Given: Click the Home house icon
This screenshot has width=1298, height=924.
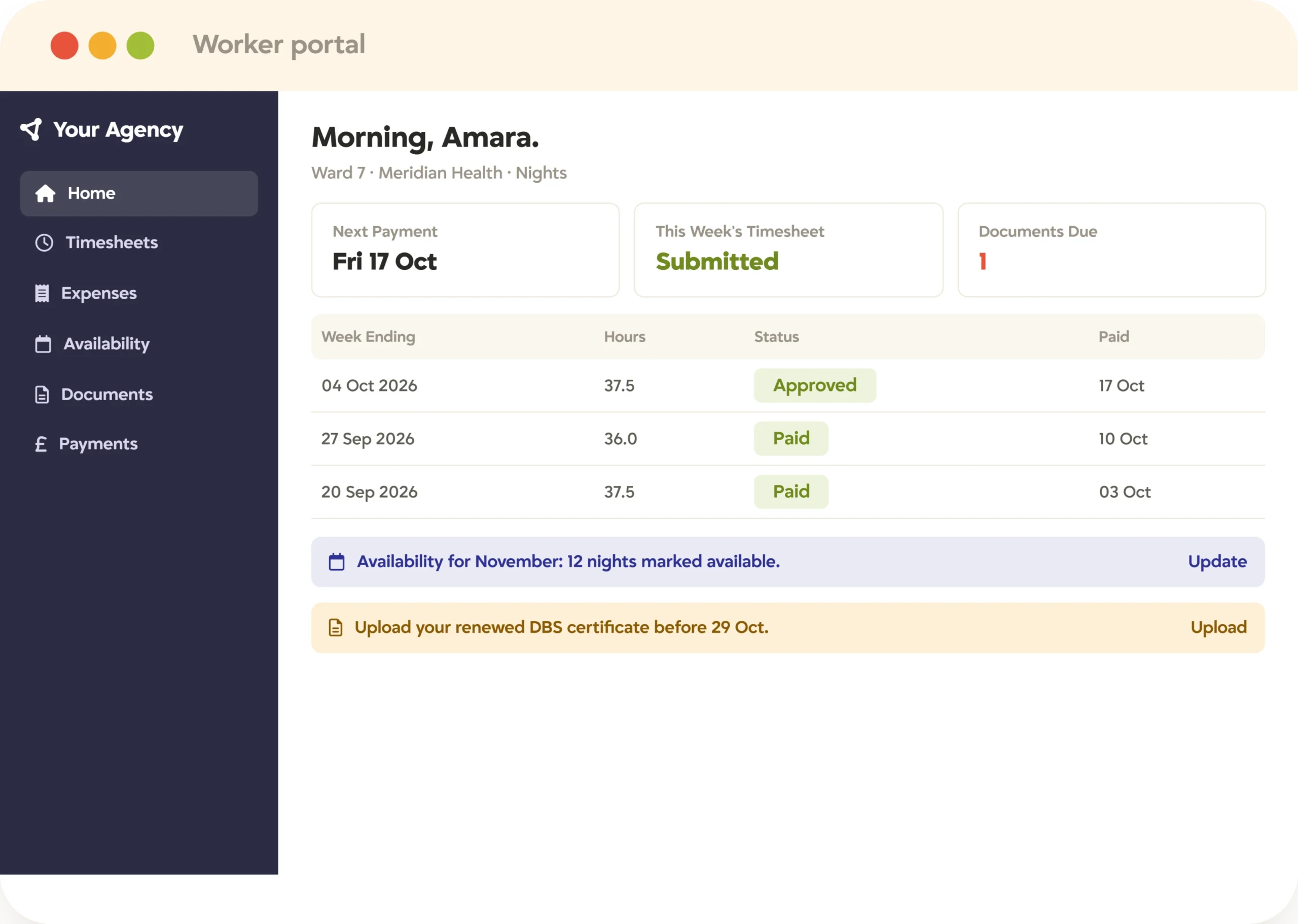Looking at the screenshot, I should (x=45, y=193).
